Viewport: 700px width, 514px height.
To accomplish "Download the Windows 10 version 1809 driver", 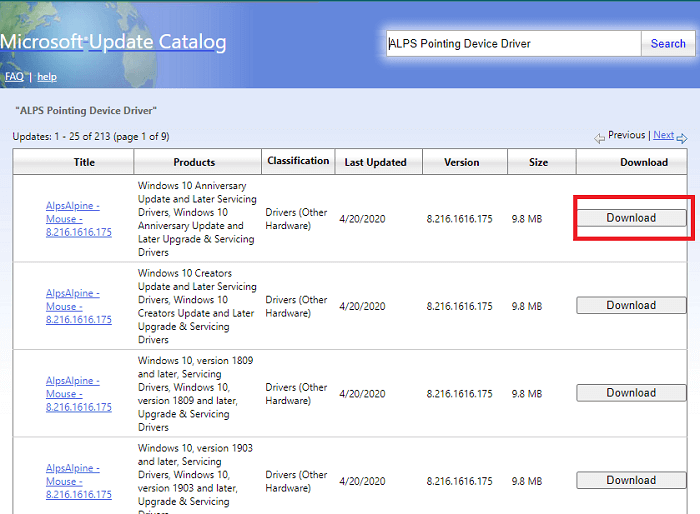I will (631, 393).
